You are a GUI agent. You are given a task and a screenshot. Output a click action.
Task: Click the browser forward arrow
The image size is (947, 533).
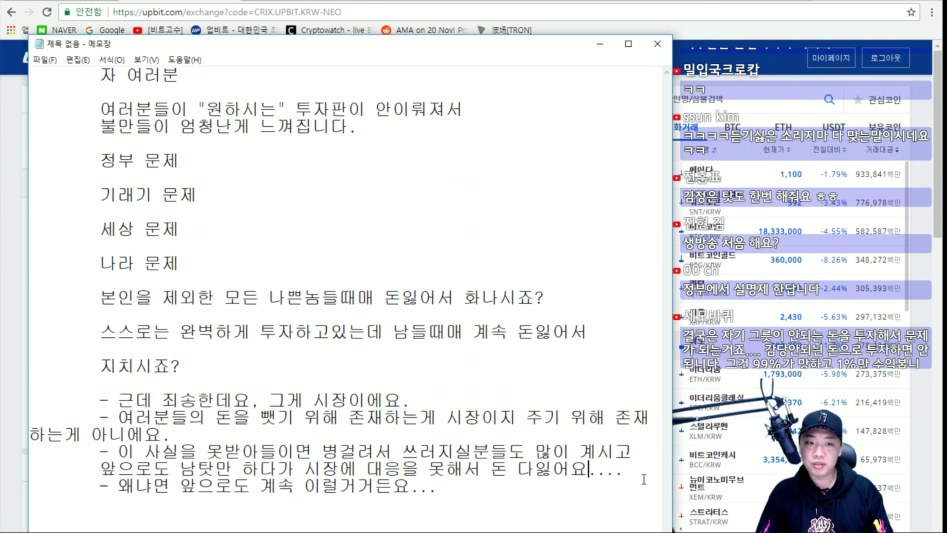pyautogui.click(x=28, y=11)
